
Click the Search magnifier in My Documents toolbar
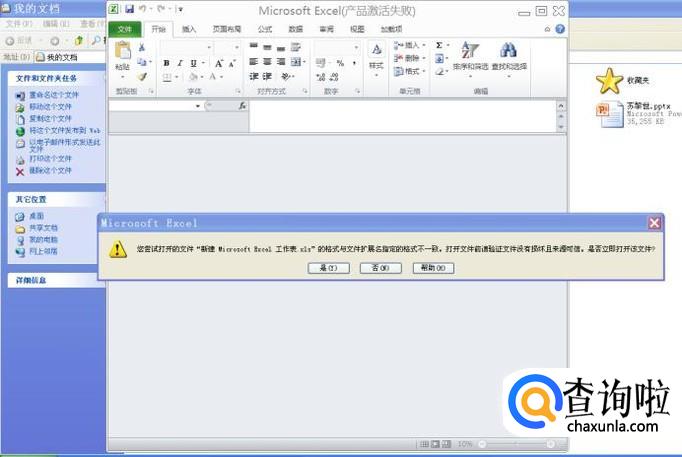pyautogui.click(x=96, y=41)
